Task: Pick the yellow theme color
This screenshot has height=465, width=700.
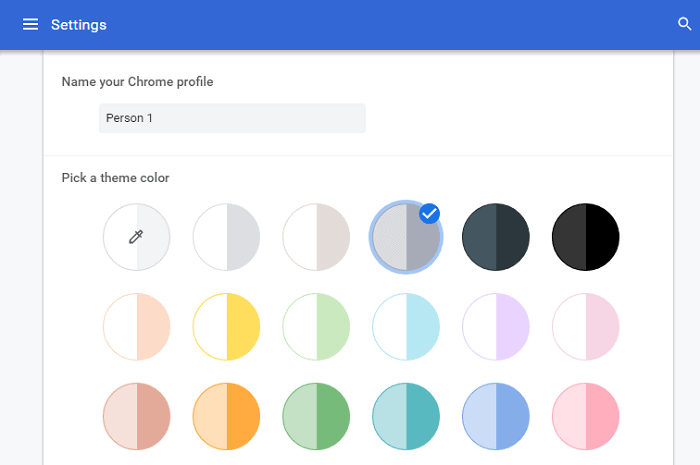Action: (x=226, y=327)
